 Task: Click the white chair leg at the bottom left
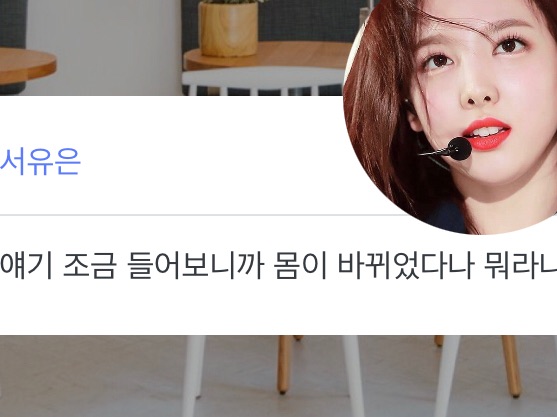[x=193, y=376]
